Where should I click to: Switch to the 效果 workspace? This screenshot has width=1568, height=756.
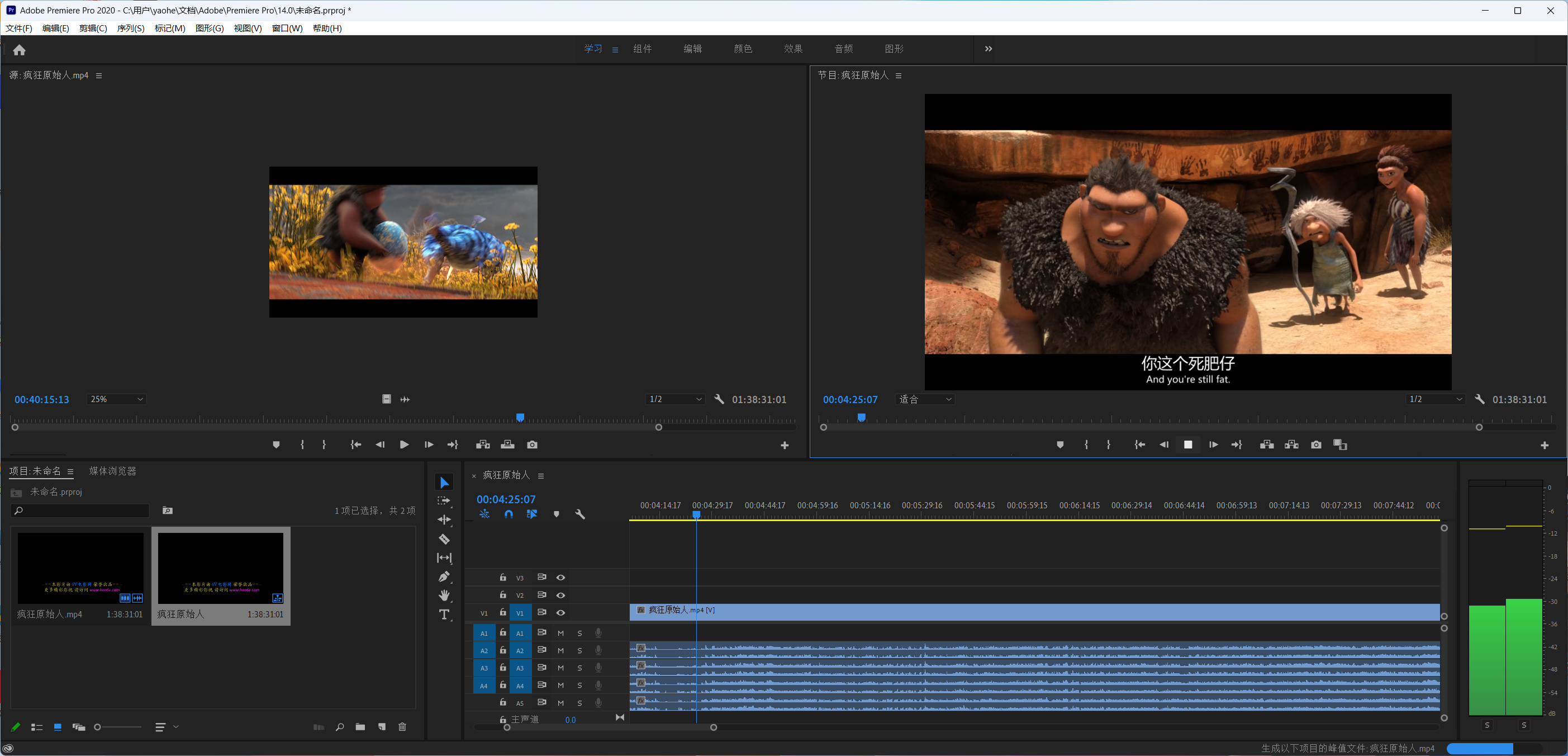pyautogui.click(x=792, y=49)
